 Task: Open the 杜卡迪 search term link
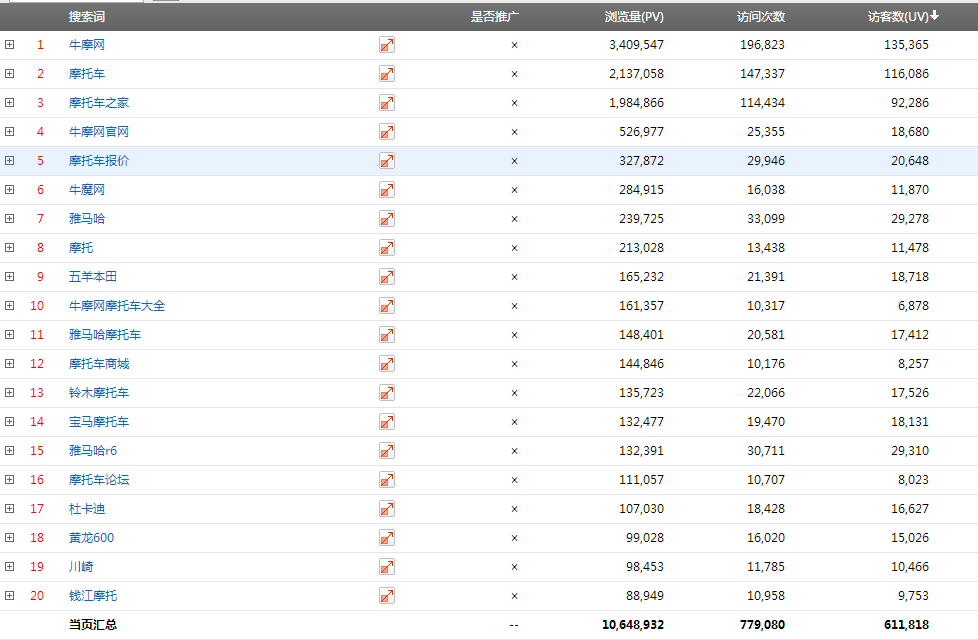(x=87, y=509)
